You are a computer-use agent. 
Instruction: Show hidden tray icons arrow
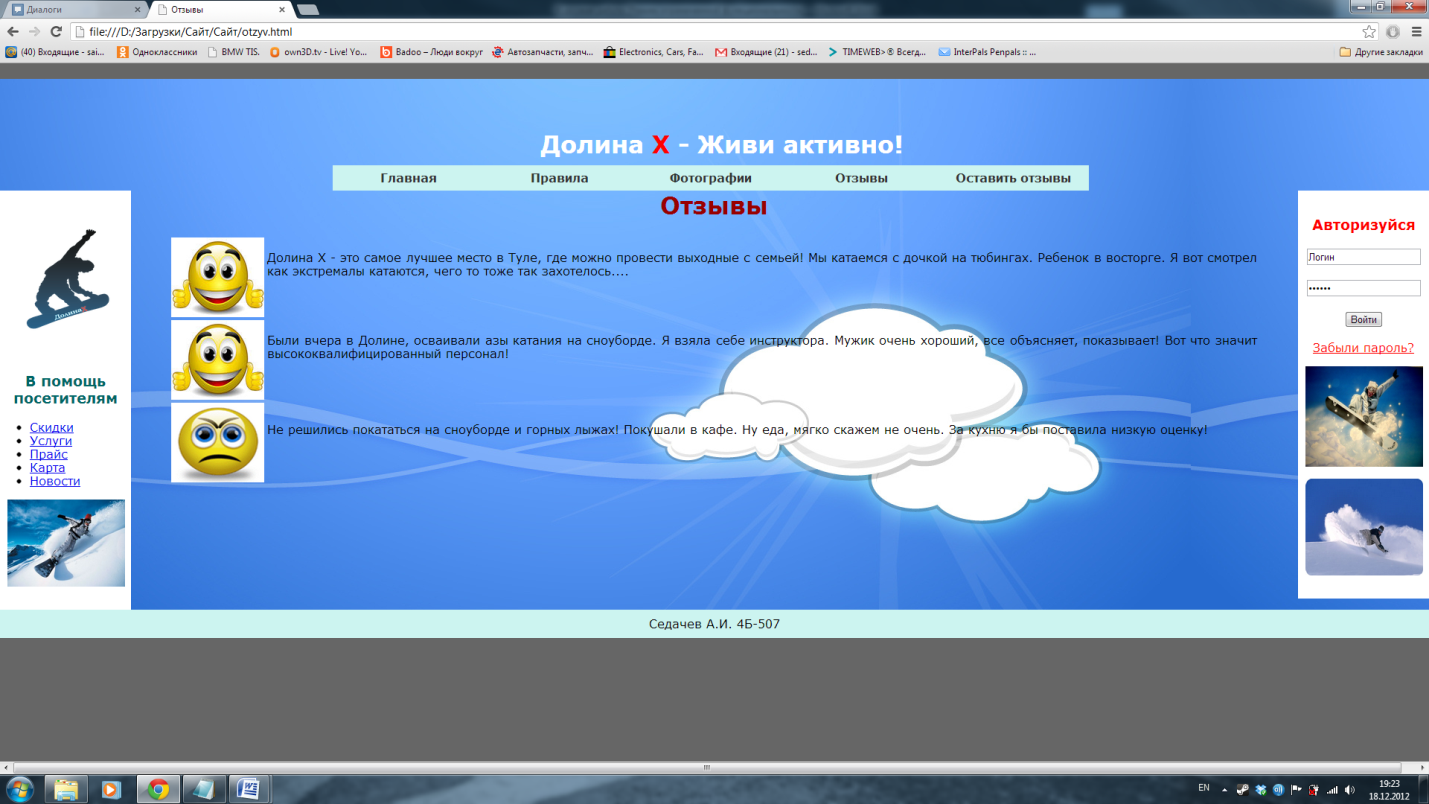(x=1224, y=790)
